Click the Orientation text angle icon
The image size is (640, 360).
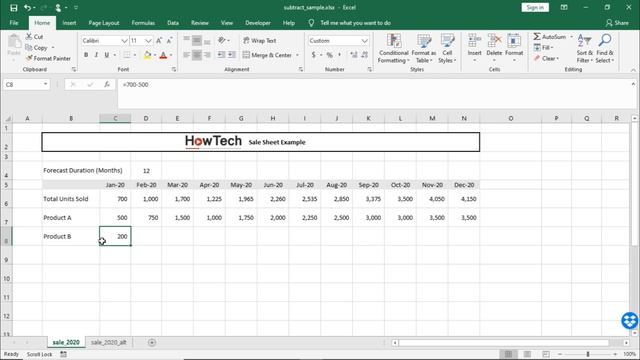pos(222,40)
